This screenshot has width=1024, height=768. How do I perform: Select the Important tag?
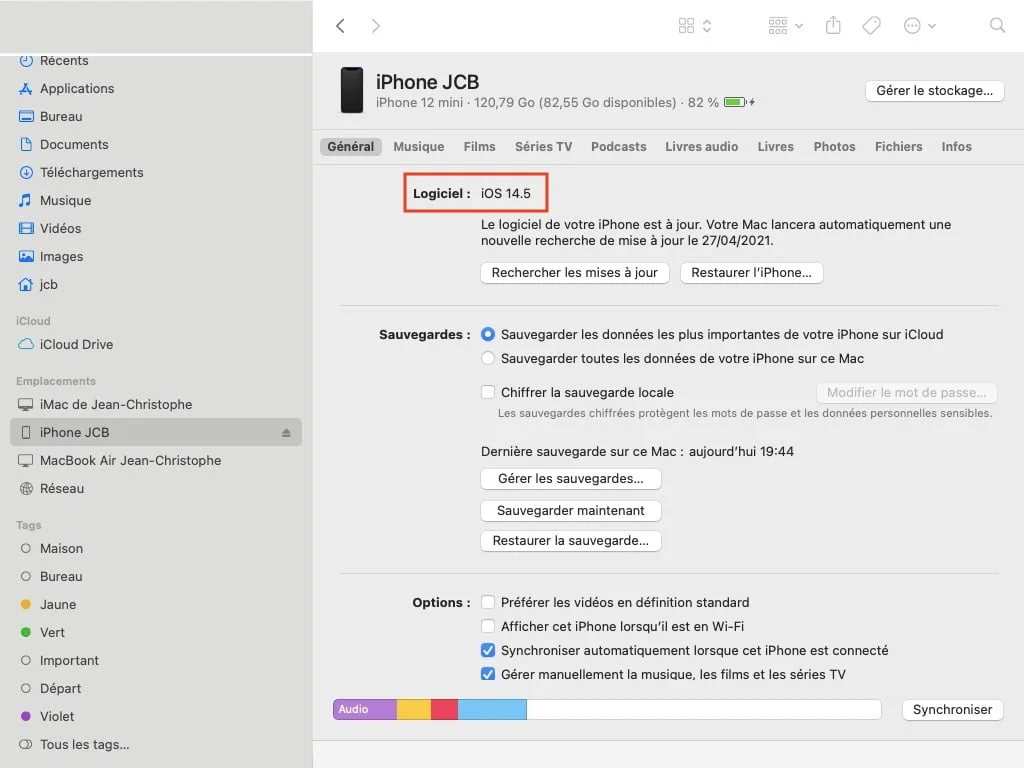click(x=157, y=661)
